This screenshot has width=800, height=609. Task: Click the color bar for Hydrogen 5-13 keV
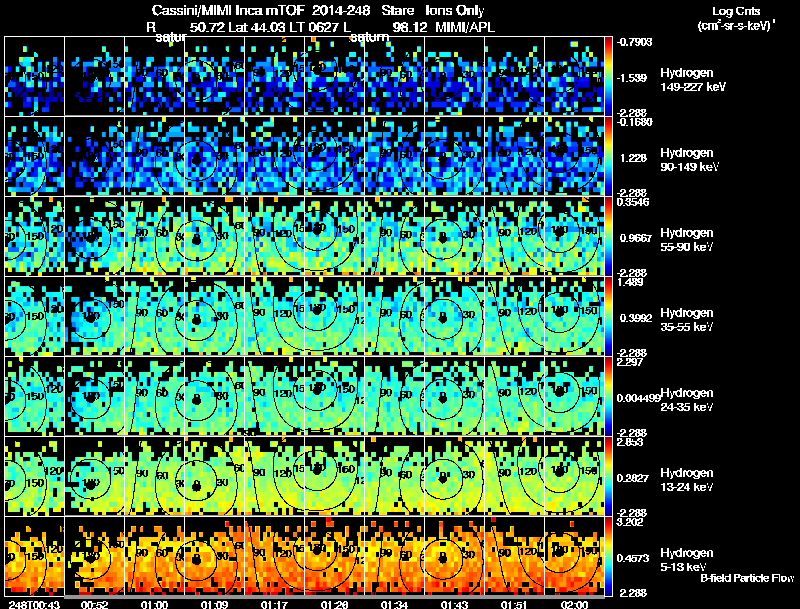tap(608, 556)
